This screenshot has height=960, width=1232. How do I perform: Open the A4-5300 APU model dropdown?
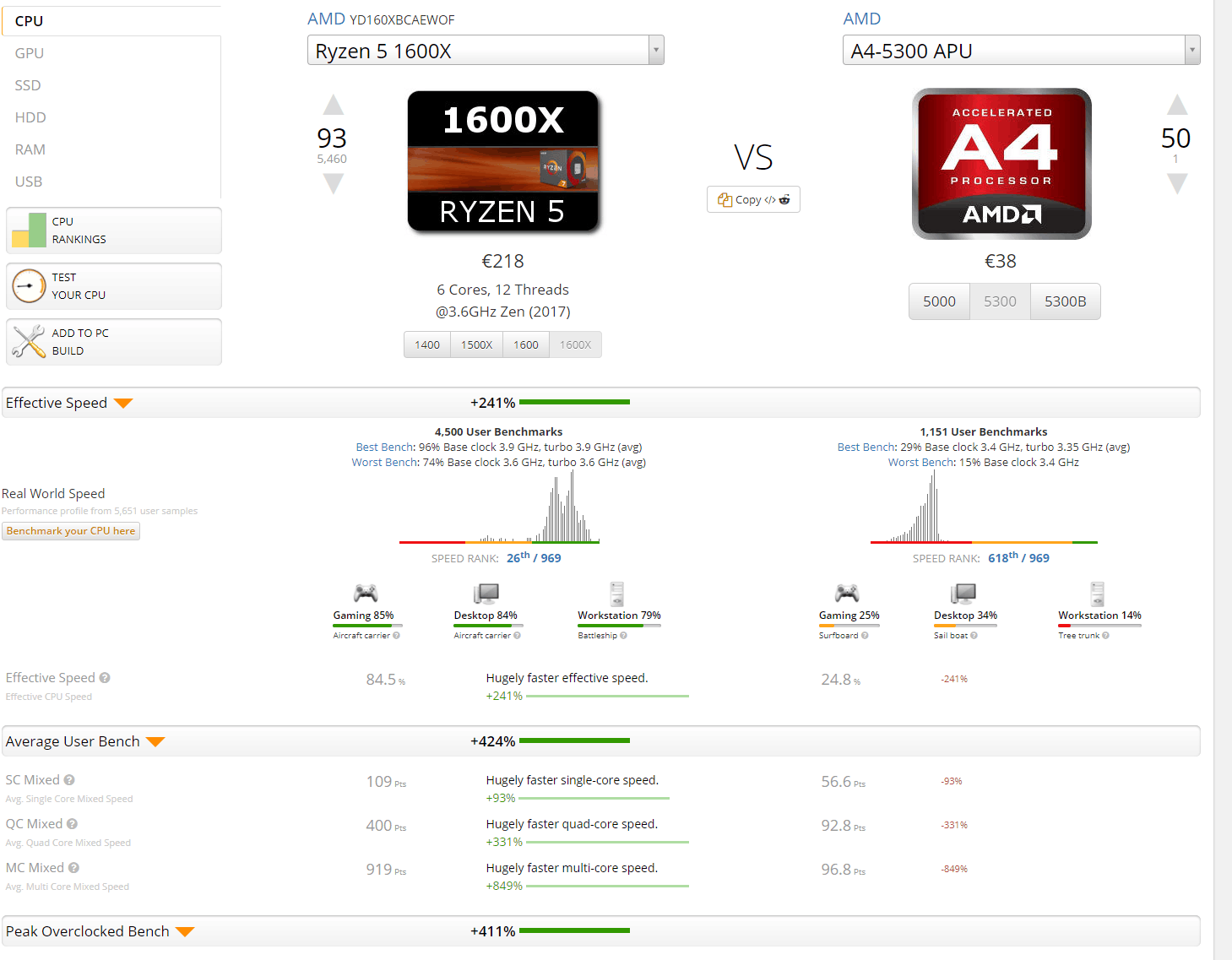[x=1021, y=51]
